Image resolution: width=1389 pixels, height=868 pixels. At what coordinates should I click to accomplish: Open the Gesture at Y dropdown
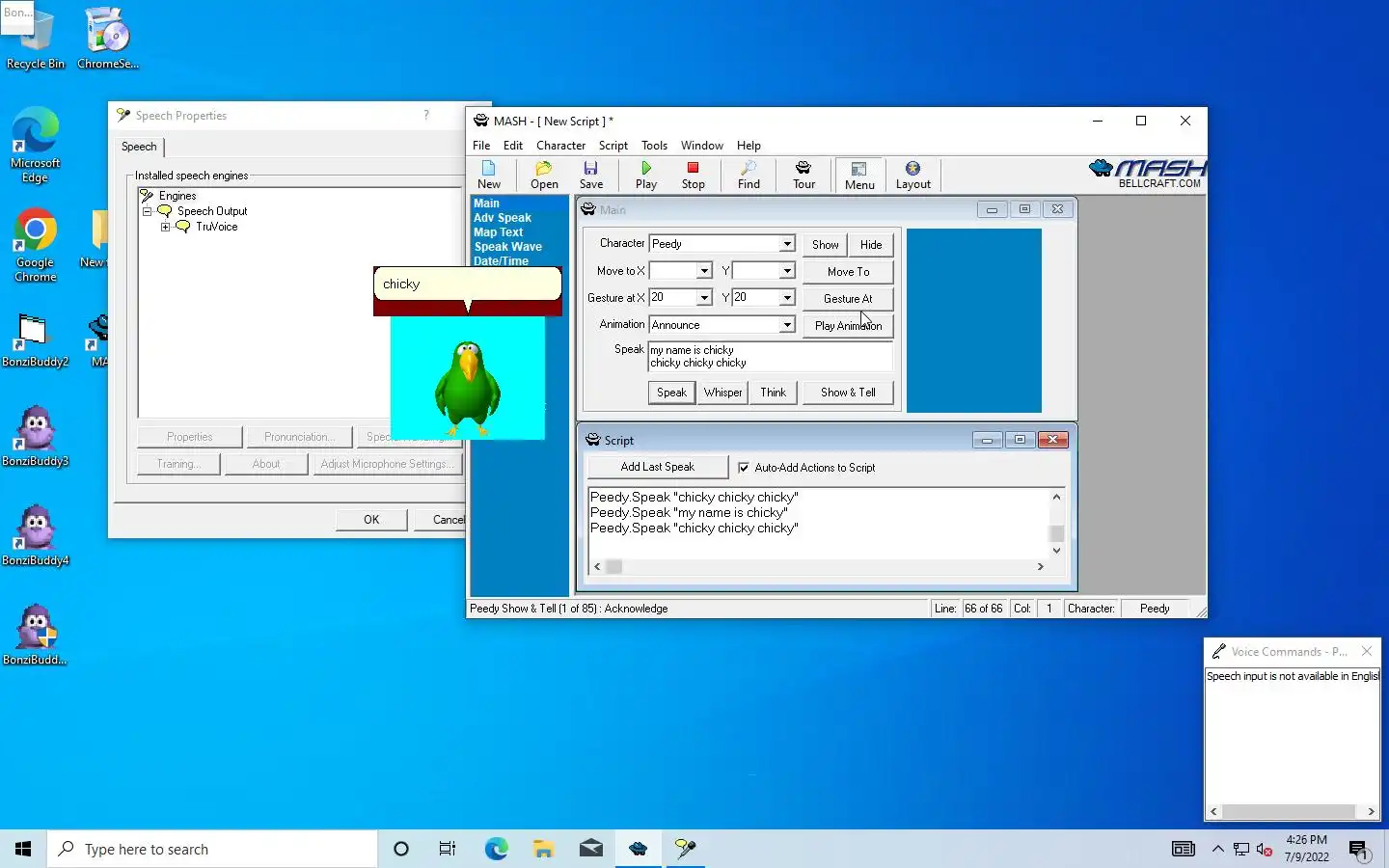coord(787,298)
